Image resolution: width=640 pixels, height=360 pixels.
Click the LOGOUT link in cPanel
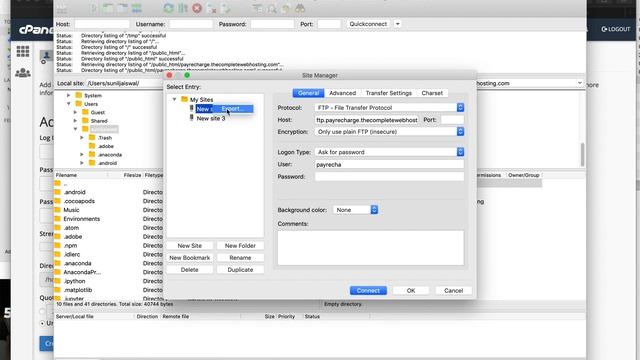pyautogui.click(x=616, y=29)
